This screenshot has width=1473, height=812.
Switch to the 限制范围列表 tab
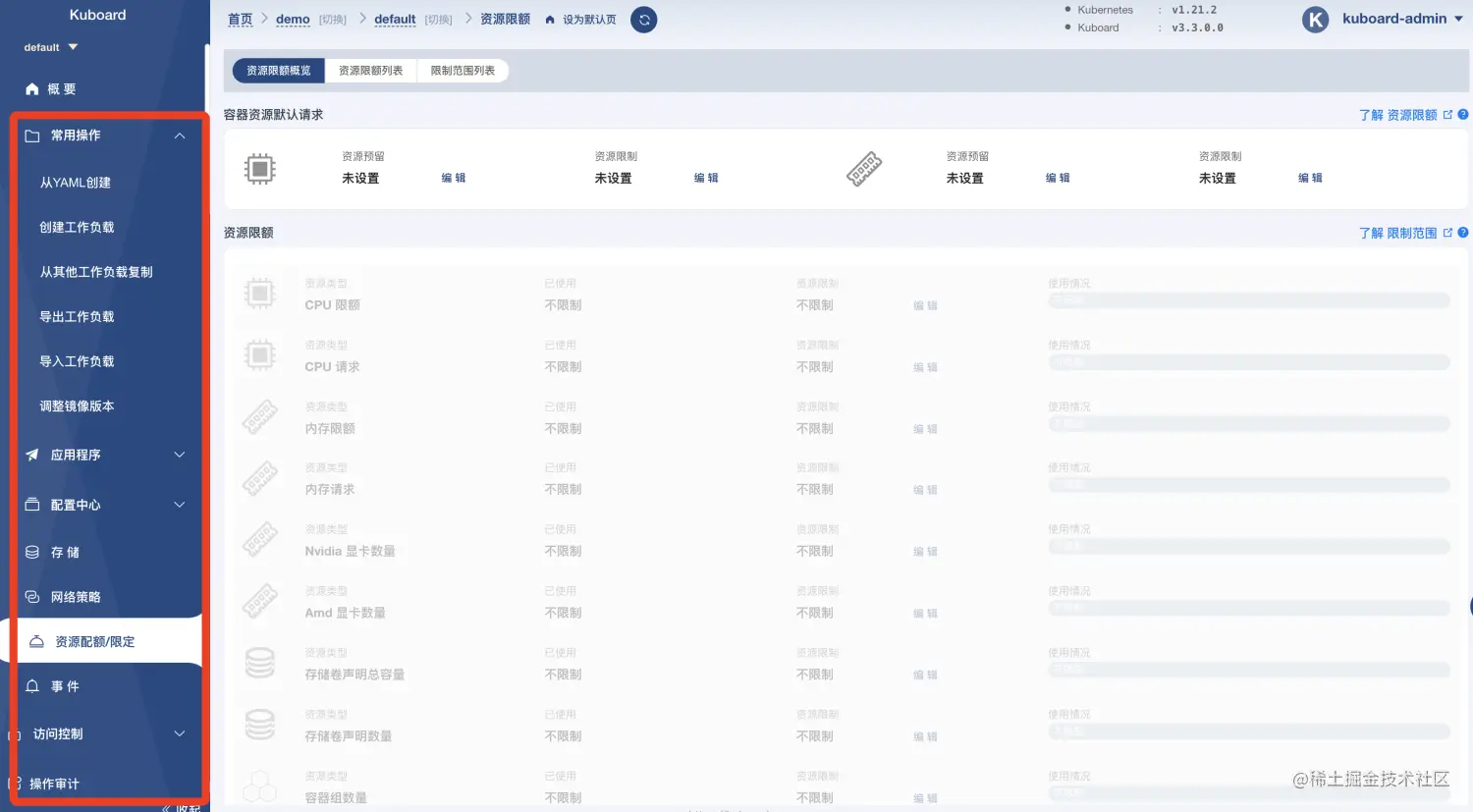[463, 71]
